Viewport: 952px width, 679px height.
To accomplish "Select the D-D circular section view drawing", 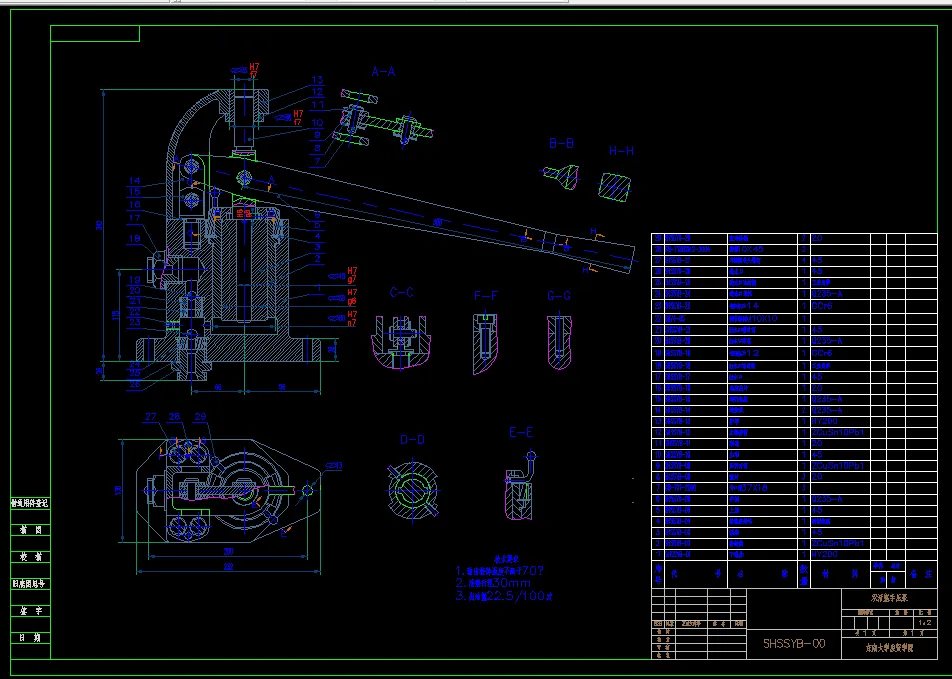I will coord(413,490).
